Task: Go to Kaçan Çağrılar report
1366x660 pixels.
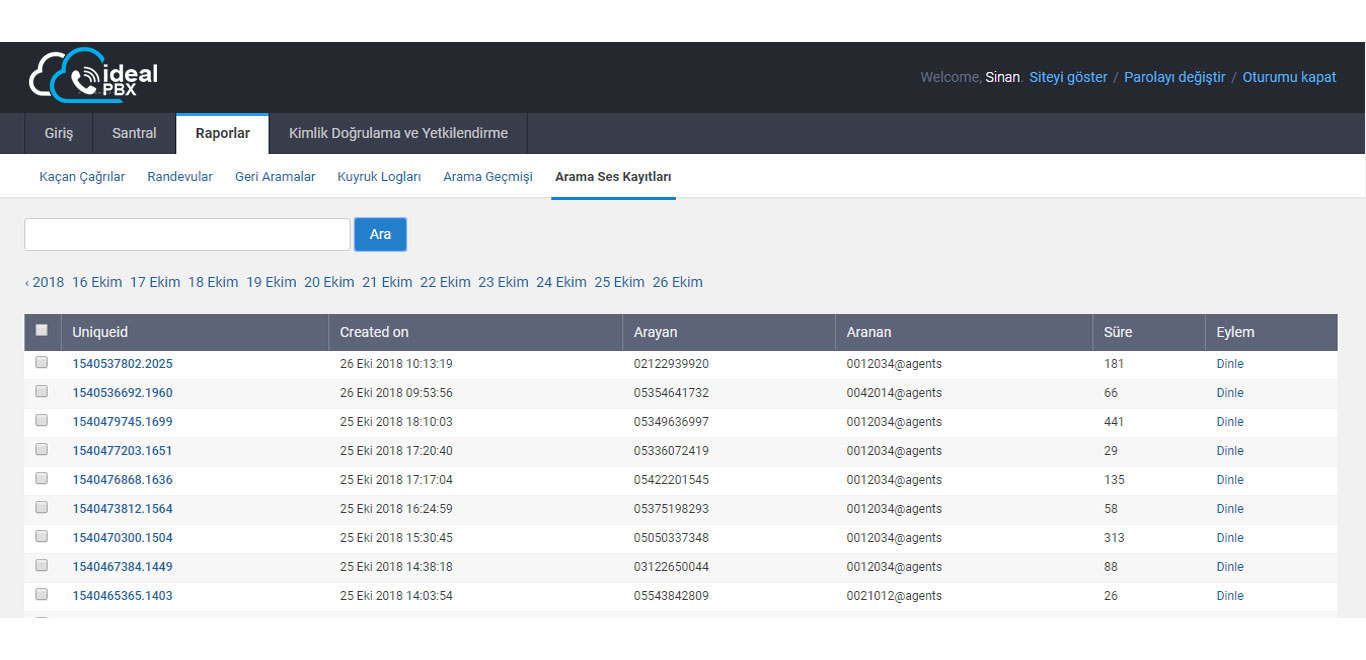Action: (x=82, y=177)
